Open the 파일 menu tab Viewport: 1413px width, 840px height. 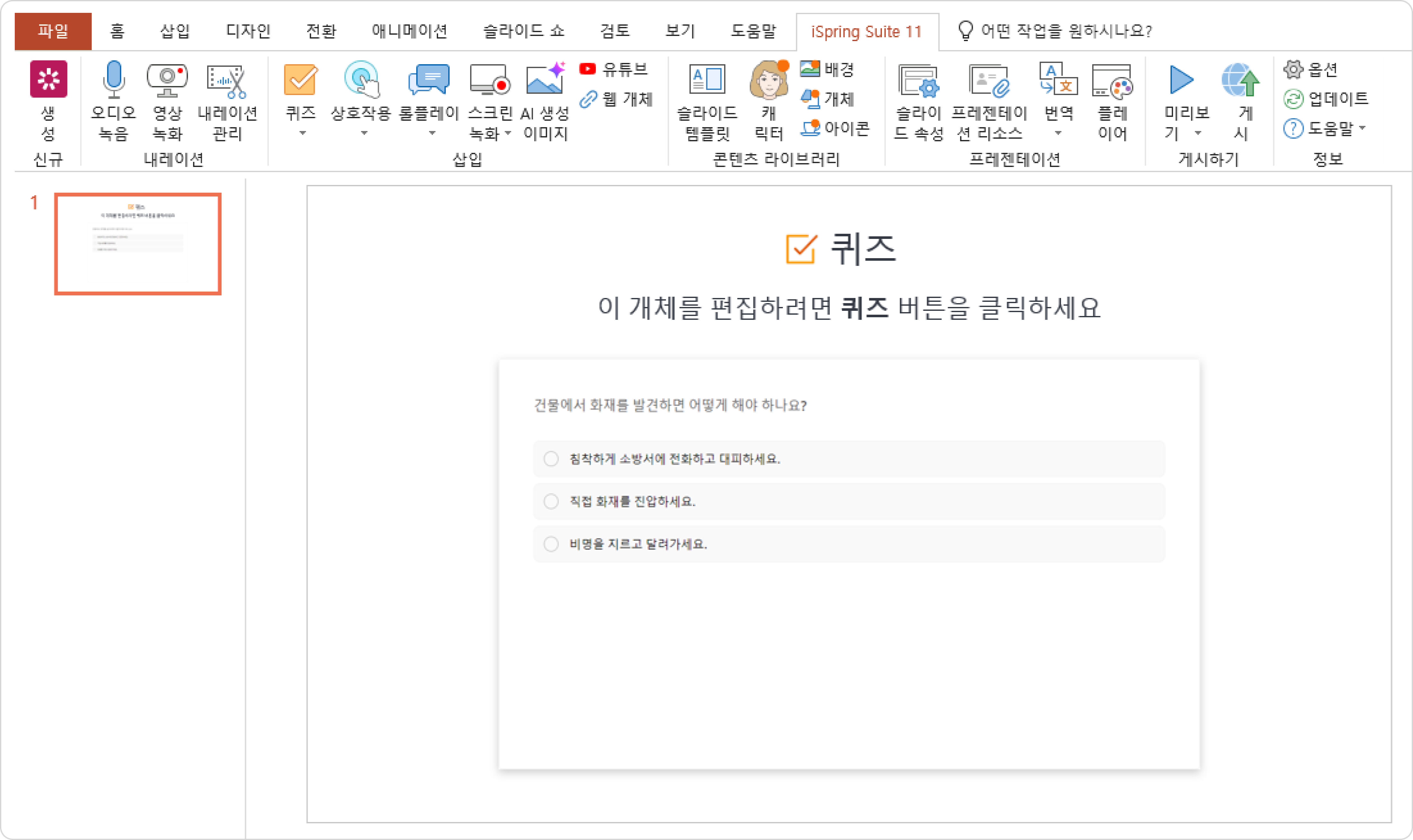point(53,31)
